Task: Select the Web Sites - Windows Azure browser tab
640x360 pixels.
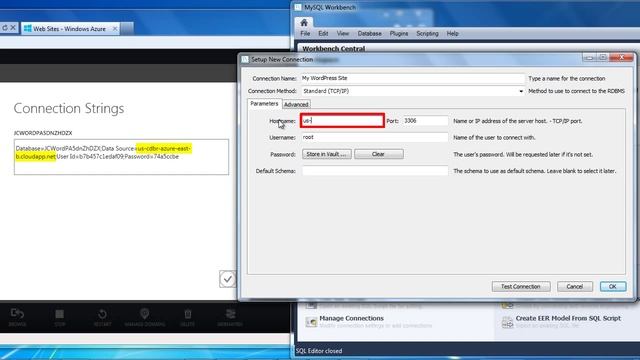Action: tap(69, 29)
